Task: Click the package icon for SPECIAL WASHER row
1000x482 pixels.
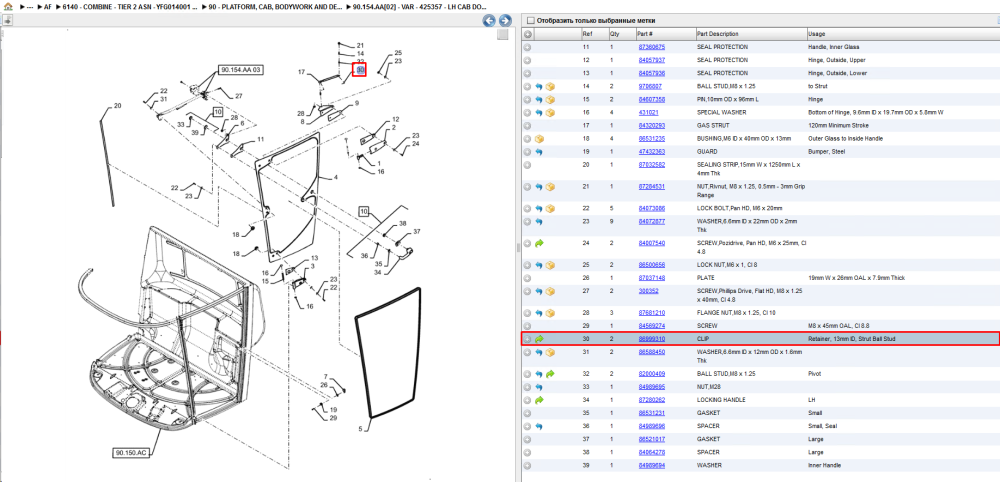Action: (x=550, y=112)
